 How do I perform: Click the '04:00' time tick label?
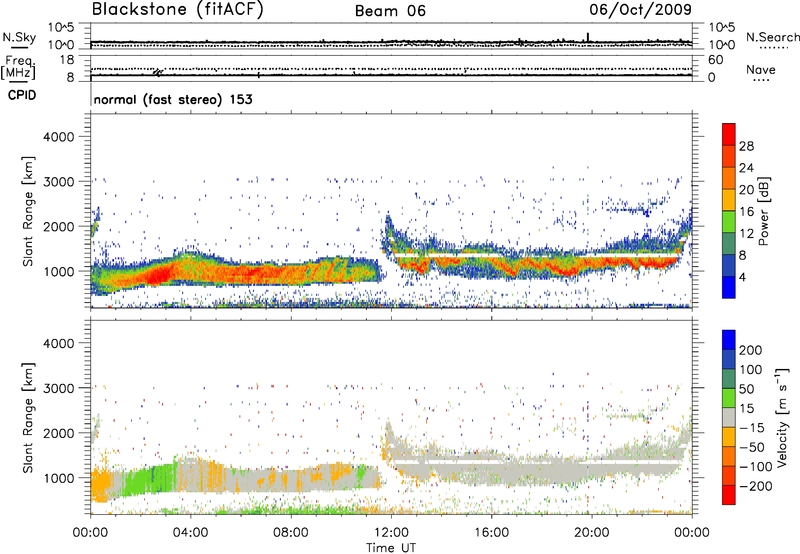point(191,533)
